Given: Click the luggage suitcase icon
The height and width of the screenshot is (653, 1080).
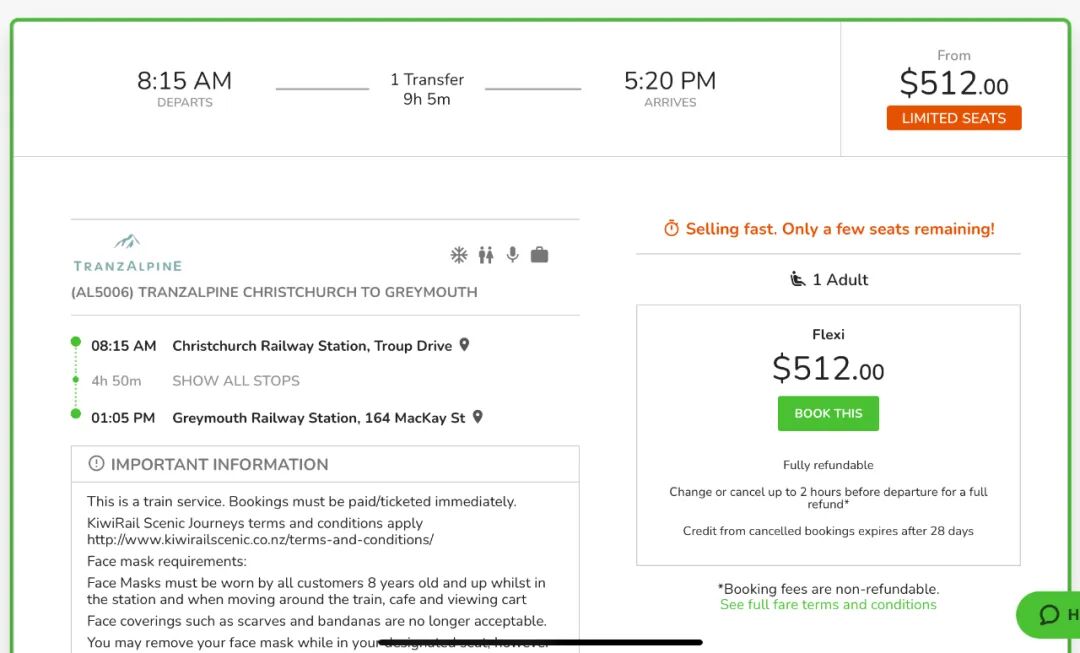Looking at the screenshot, I should (x=540, y=255).
